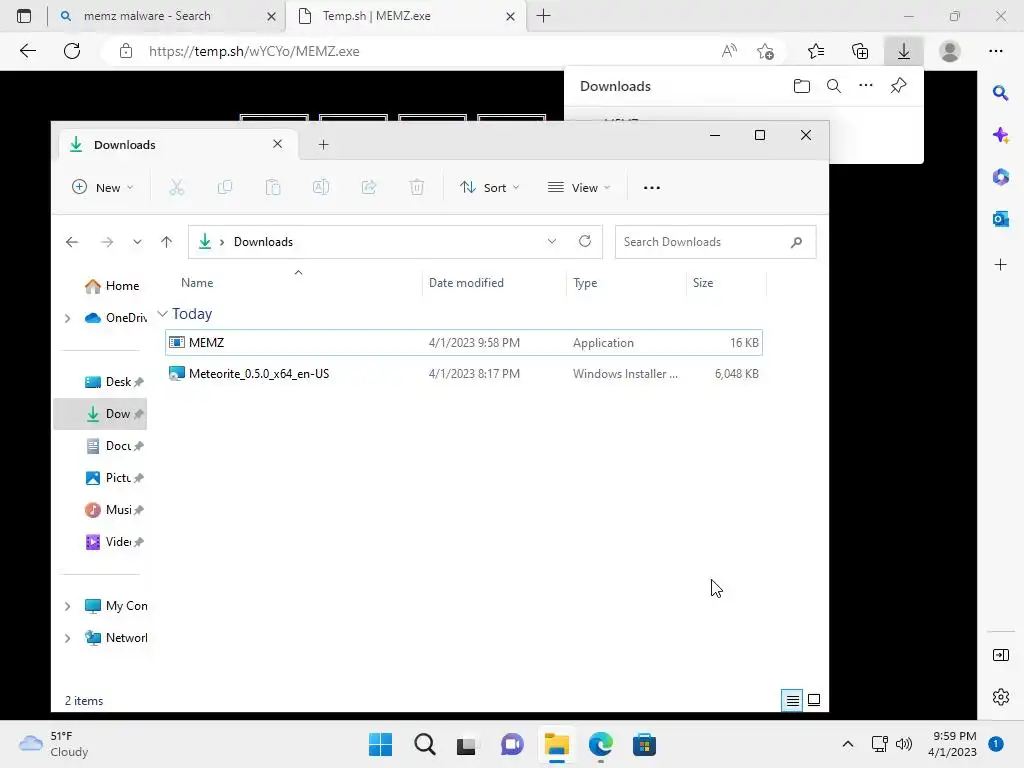Open the Sort dropdown menu
Image resolution: width=1024 pixels, height=768 pixels.
coord(490,187)
